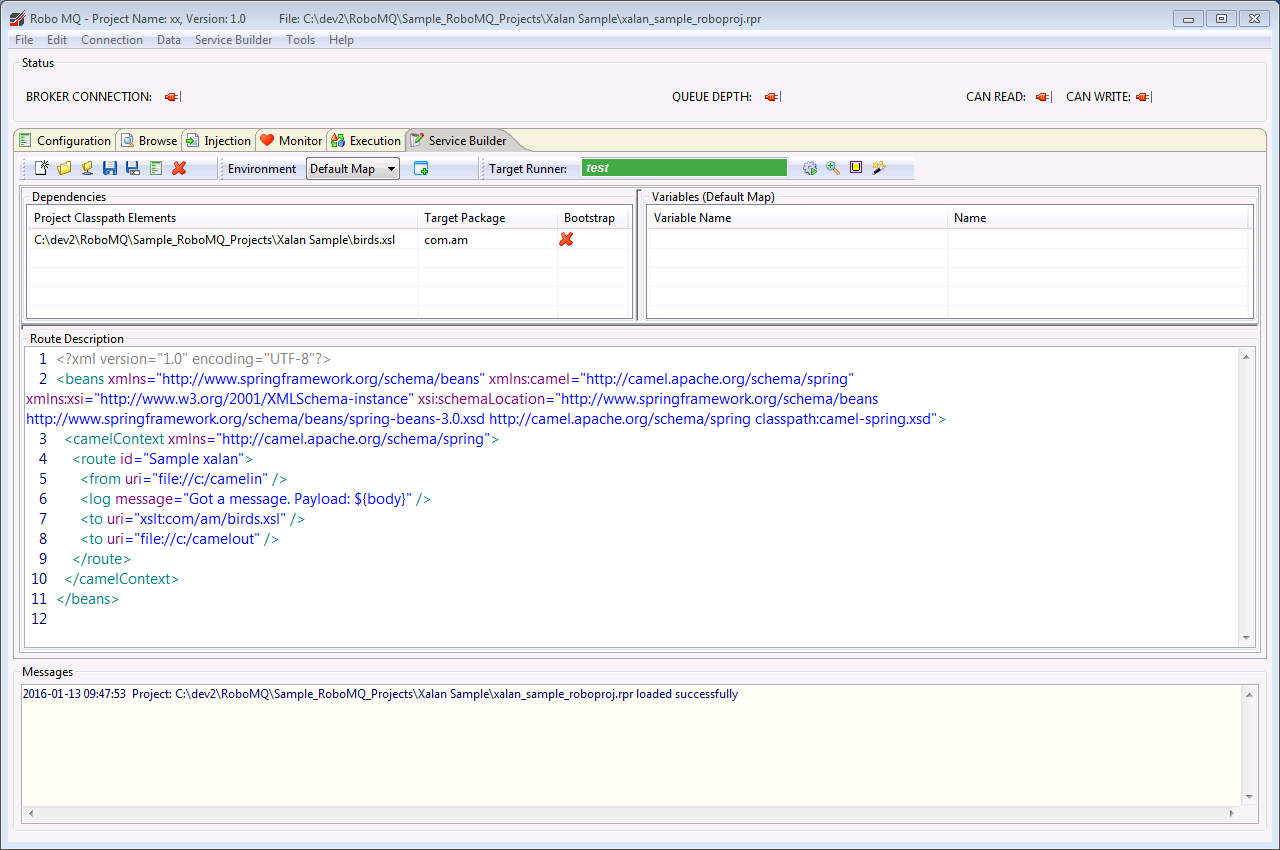Click the save project floppy disk icon

point(110,168)
